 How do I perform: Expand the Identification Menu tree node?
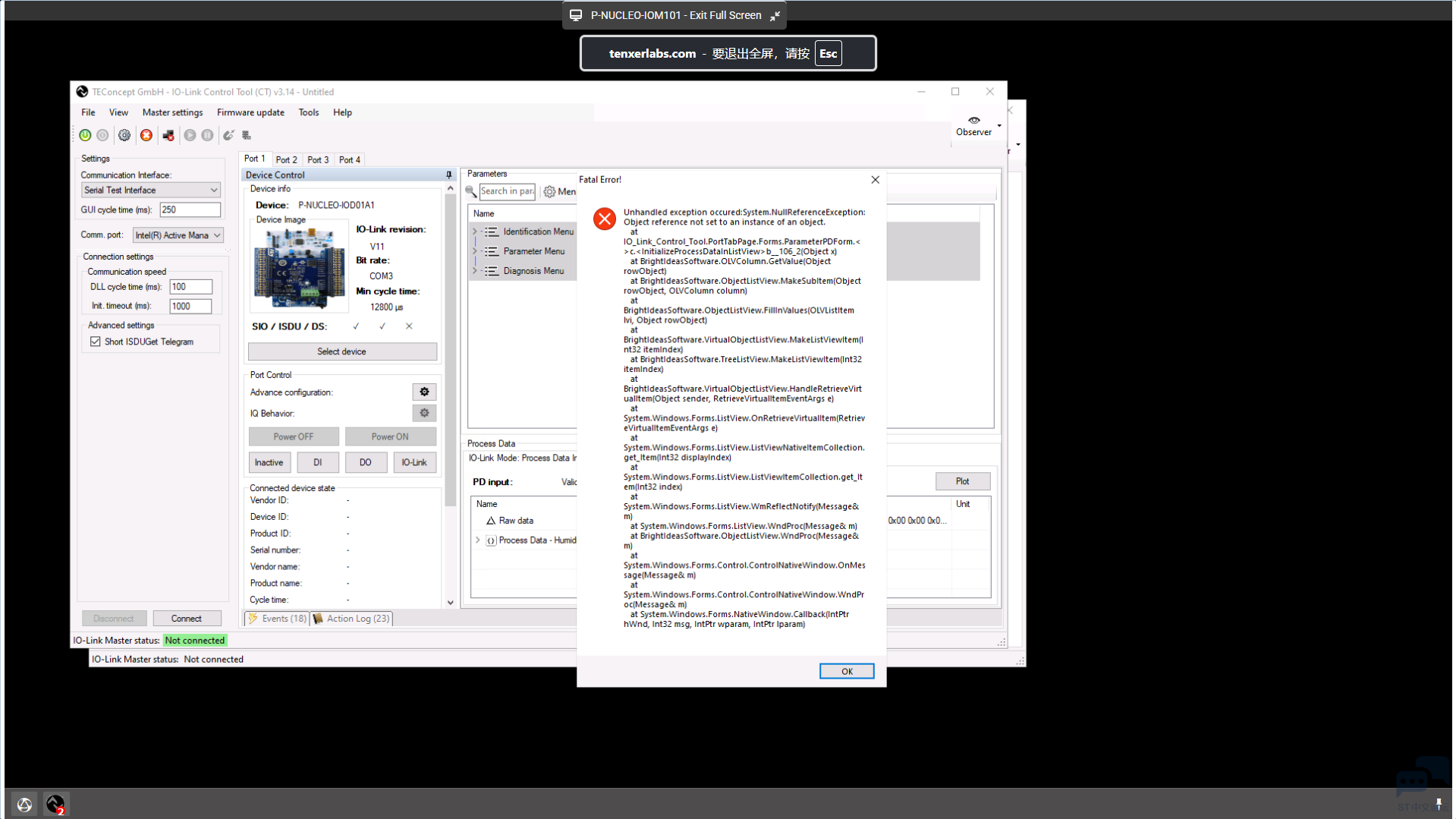[x=475, y=232]
